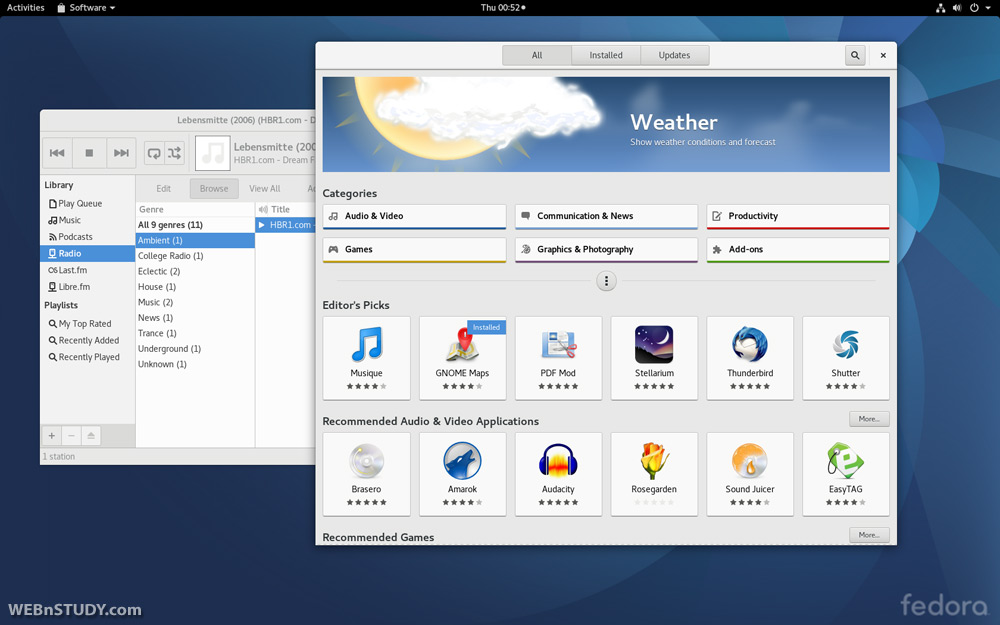Toggle Browse view in Rhythmbox
The height and width of the screenshot is (625, 1000).
click(x=214, y=189)
